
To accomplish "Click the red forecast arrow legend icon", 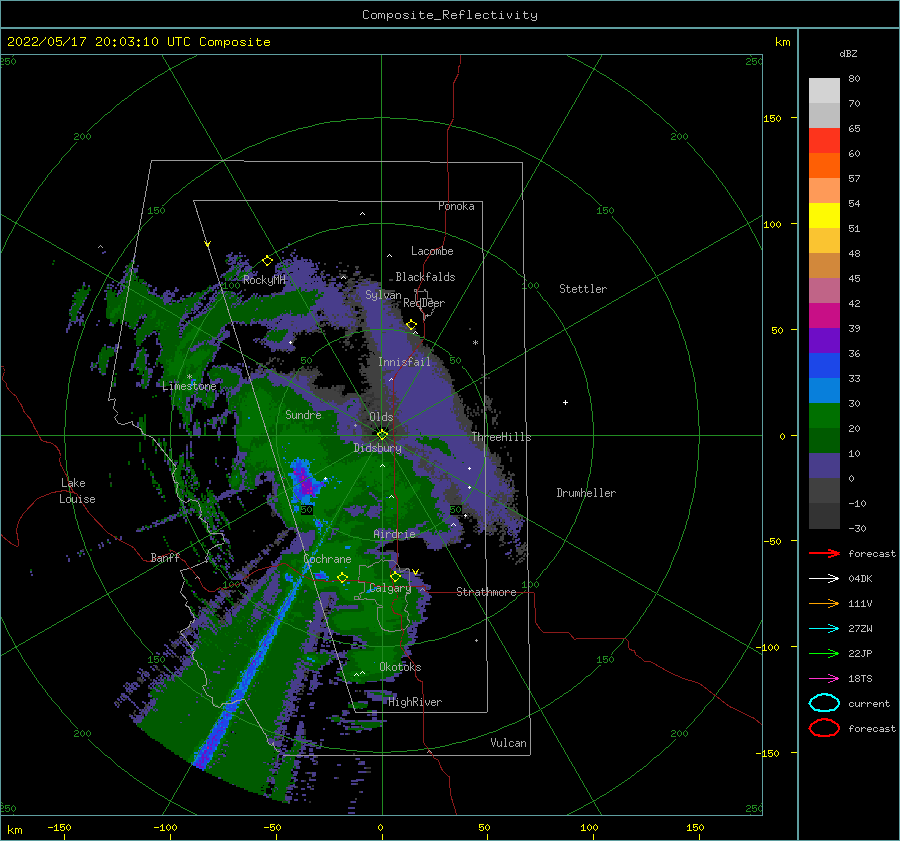I will tap(824, 553).
